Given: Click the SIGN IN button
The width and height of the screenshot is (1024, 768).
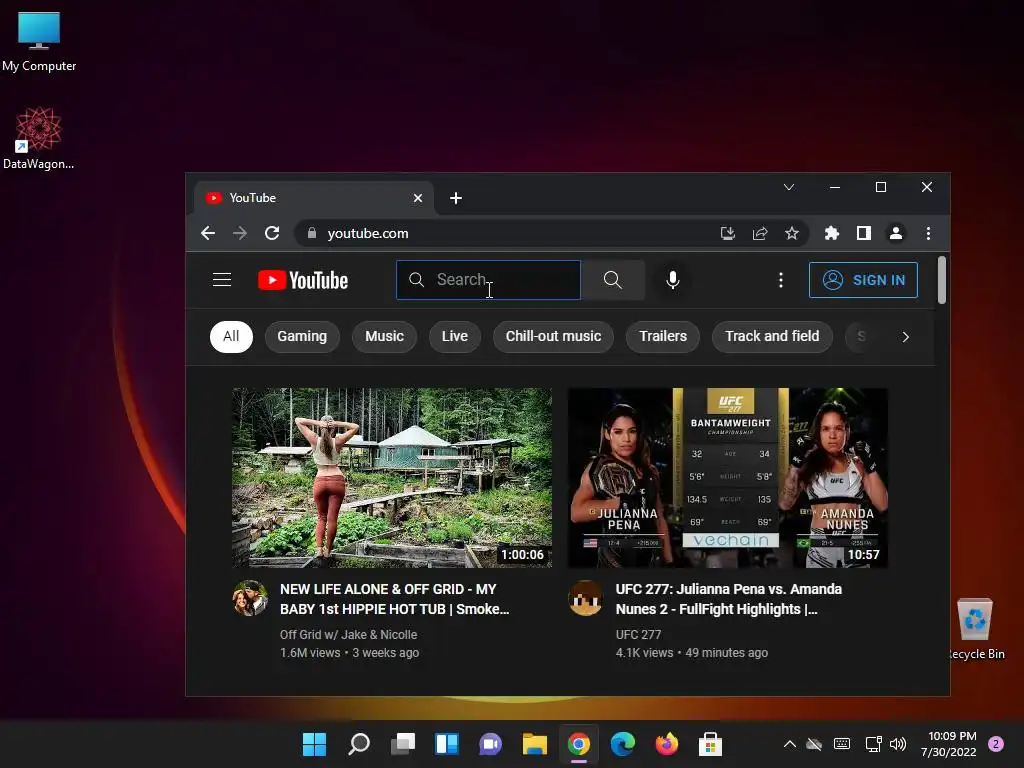Looking at the screenshot, I should (863, 280).
